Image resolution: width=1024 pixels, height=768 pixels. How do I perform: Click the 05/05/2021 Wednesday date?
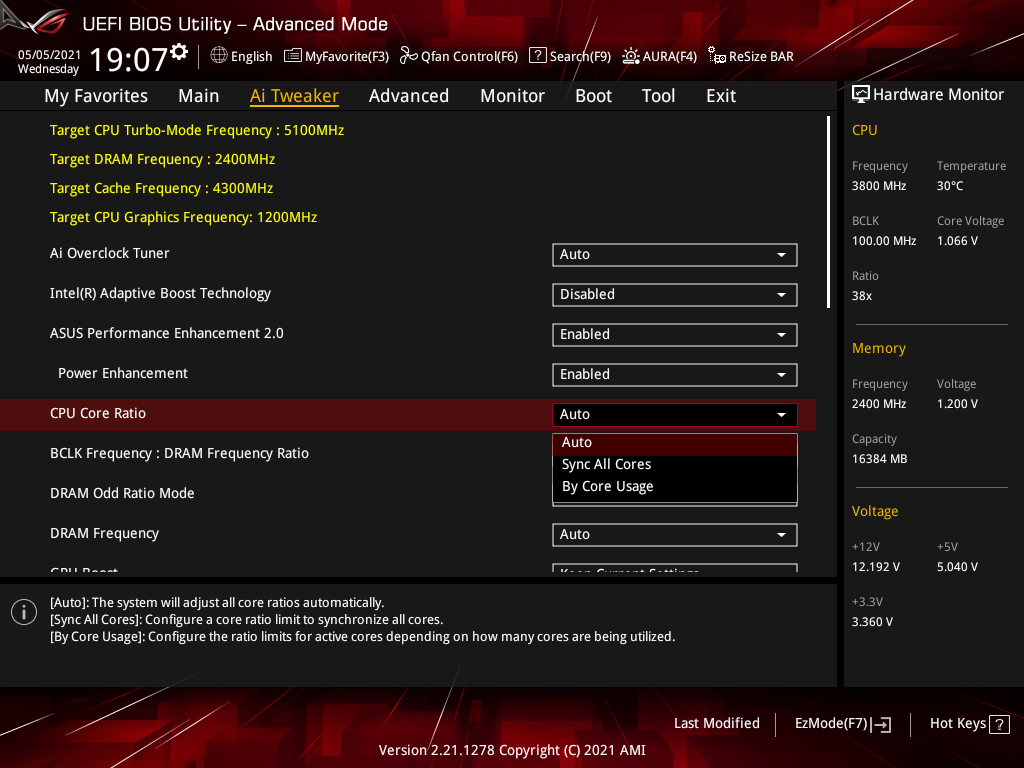pyautogui.click(x=49, y=61)
